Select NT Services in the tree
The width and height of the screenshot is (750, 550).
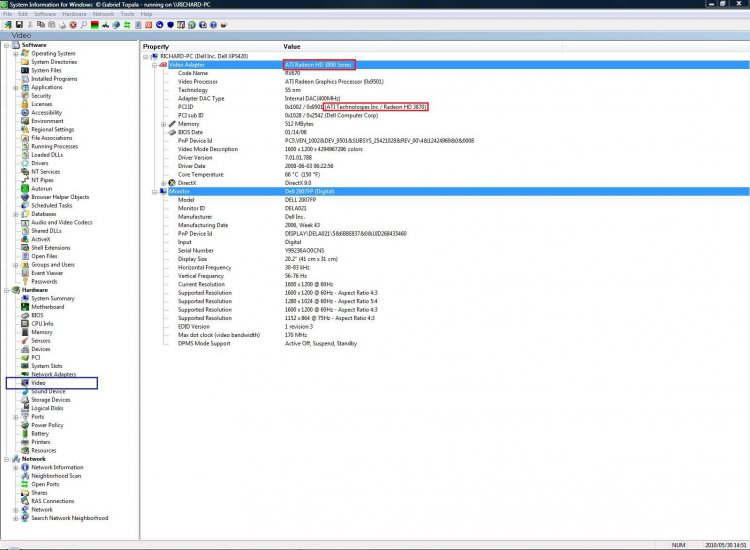[x=45, y=172]
